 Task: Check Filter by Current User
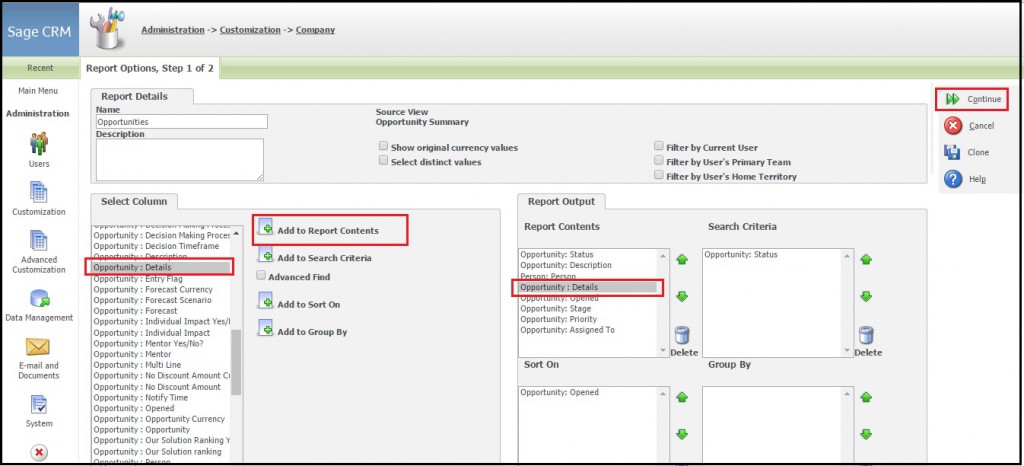pyautogui.click(x=659, y=146)
